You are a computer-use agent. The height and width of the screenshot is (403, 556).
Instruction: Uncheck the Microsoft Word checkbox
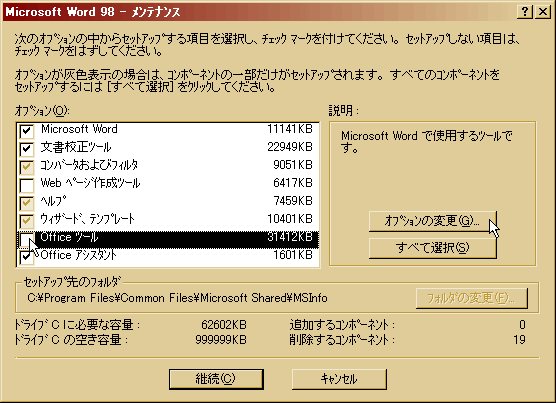(x=27, y=131)
